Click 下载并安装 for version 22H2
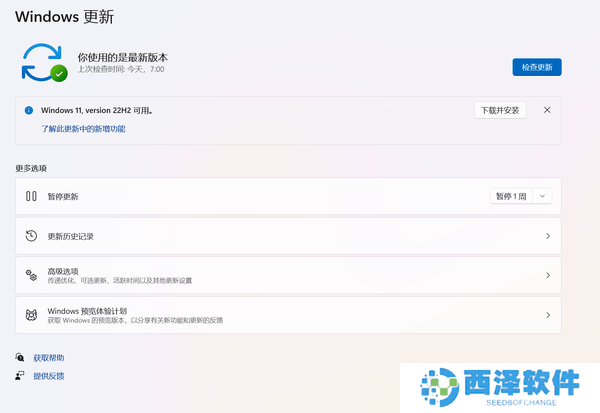600x413 pixels. pyautogui.click(x=500, y=110)
